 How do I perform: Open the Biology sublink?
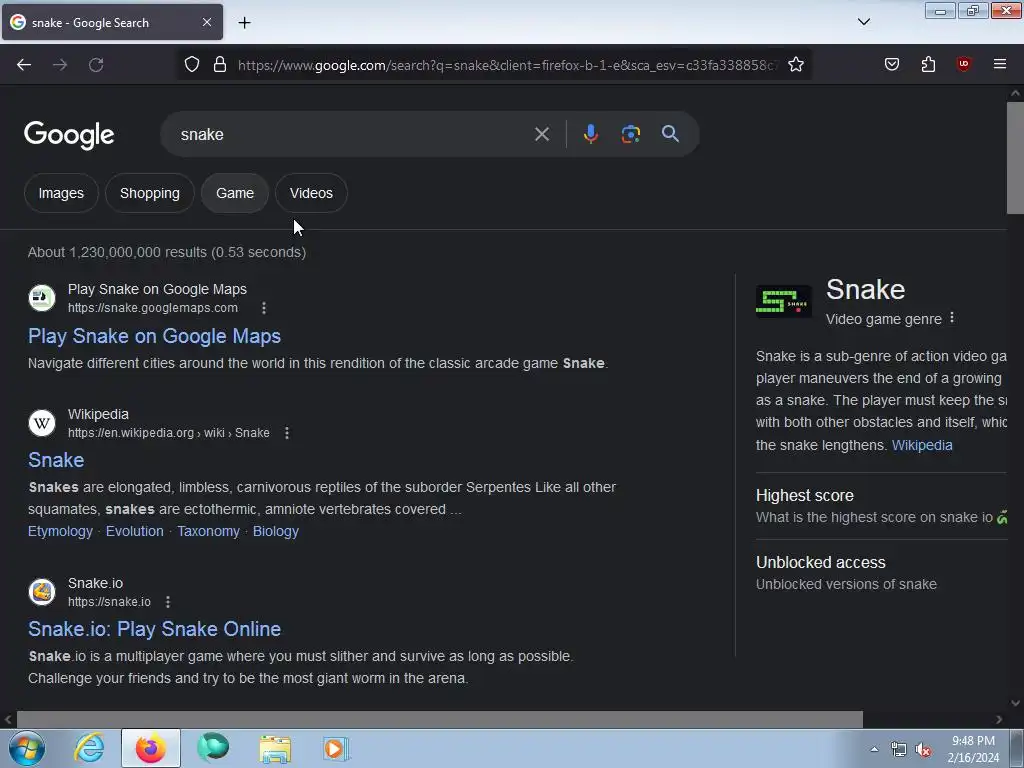pyautogui.click(x=276, y=531)
